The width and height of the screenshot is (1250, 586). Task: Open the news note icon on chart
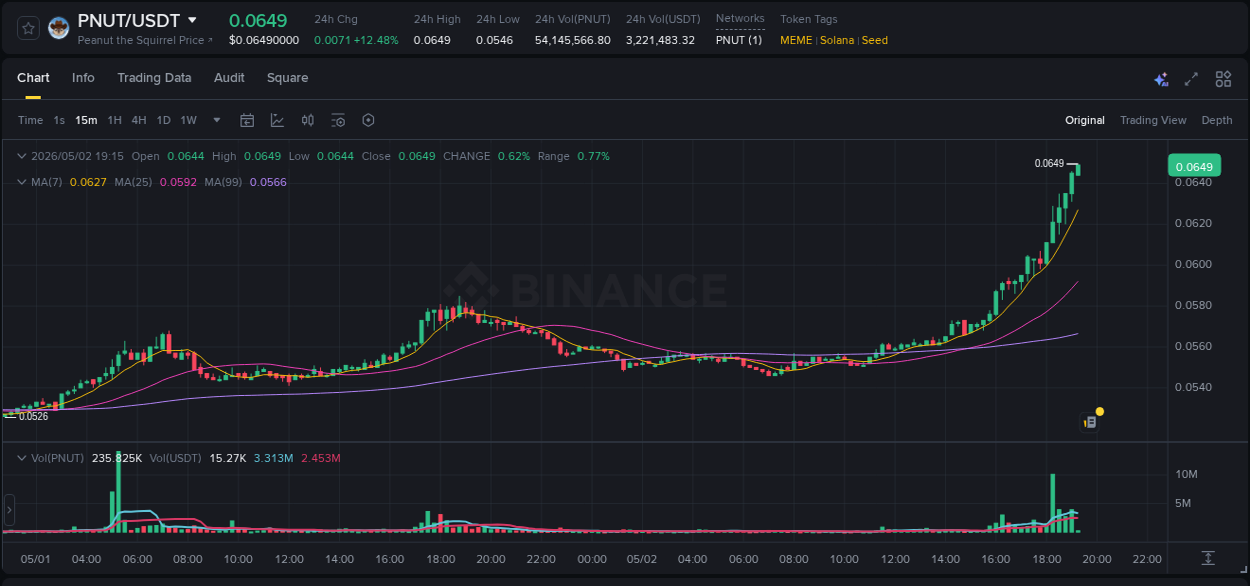pos(1090,423)
